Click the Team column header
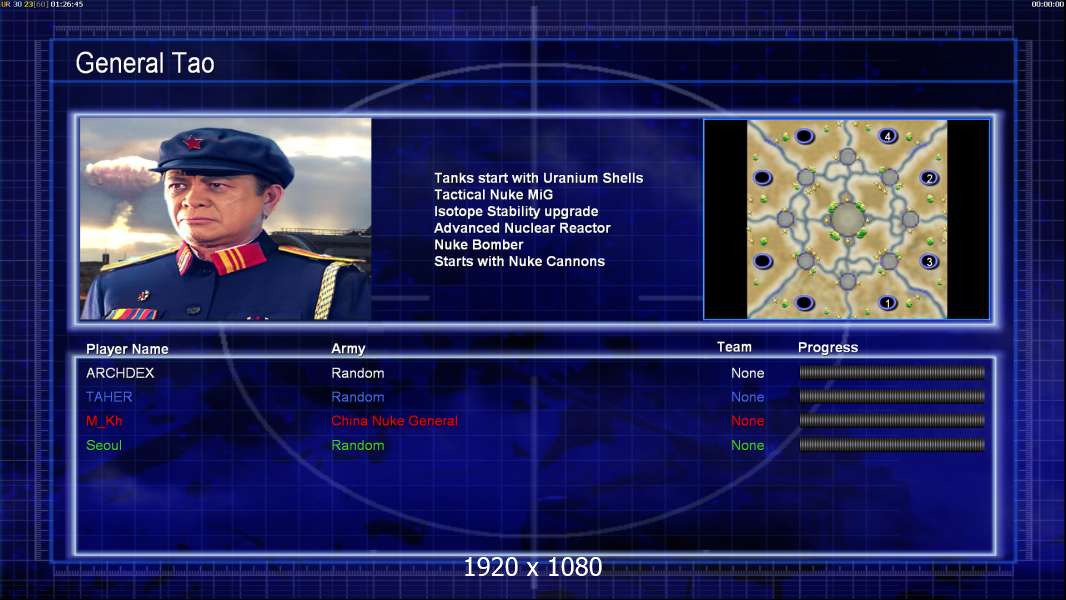1066x600 pixels. pyautogui.click(x=734, y=347)
